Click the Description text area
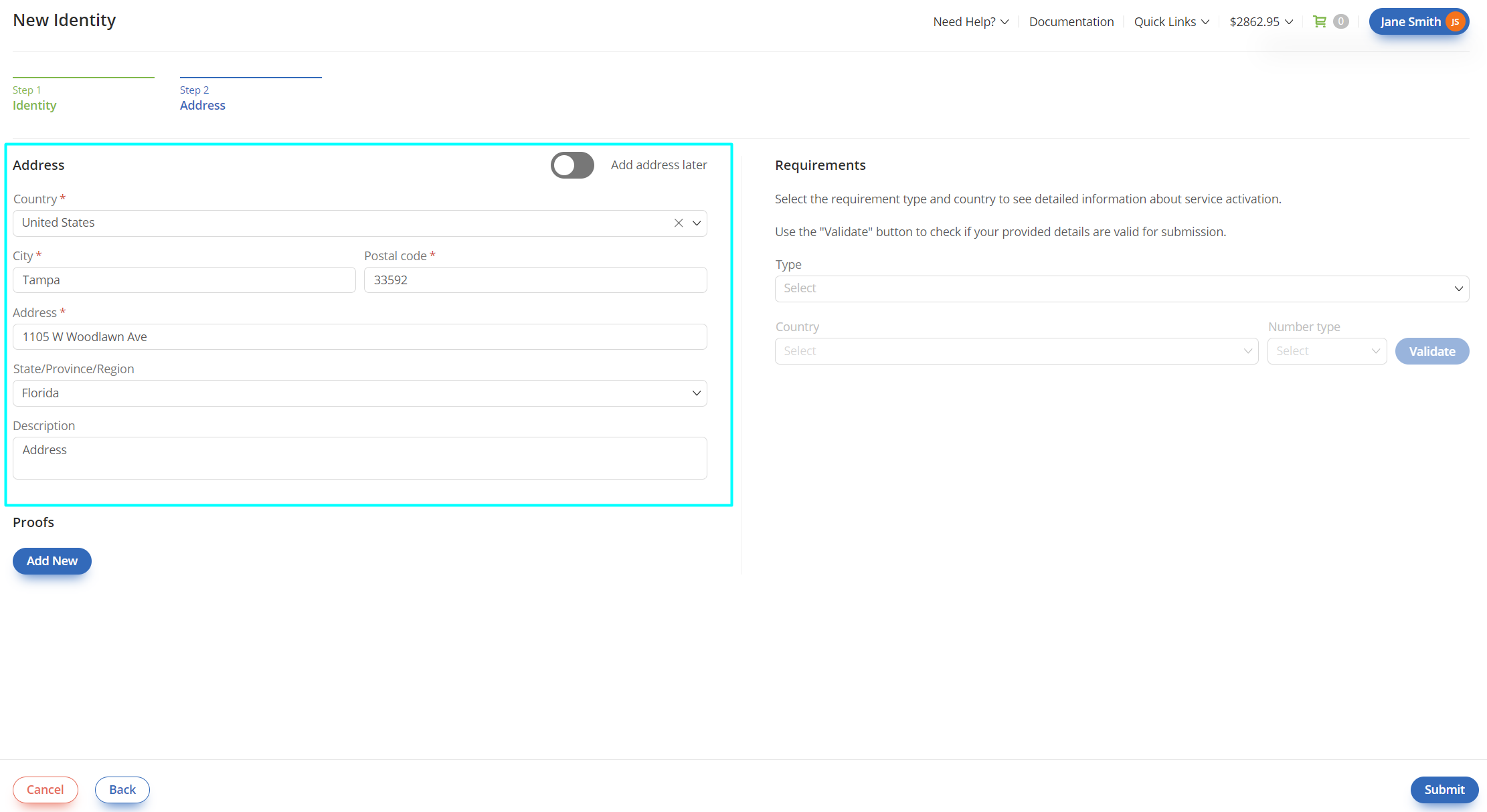 (360, 458)
